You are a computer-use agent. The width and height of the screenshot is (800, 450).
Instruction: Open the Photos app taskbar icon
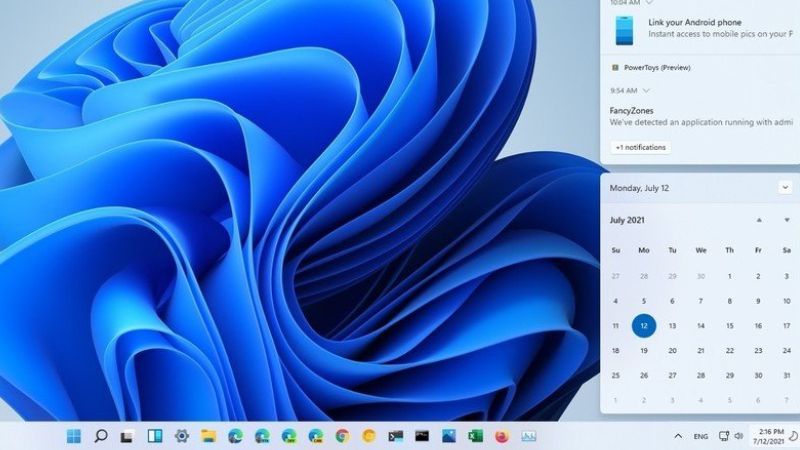pyautogui.click(x=449, y=436)
